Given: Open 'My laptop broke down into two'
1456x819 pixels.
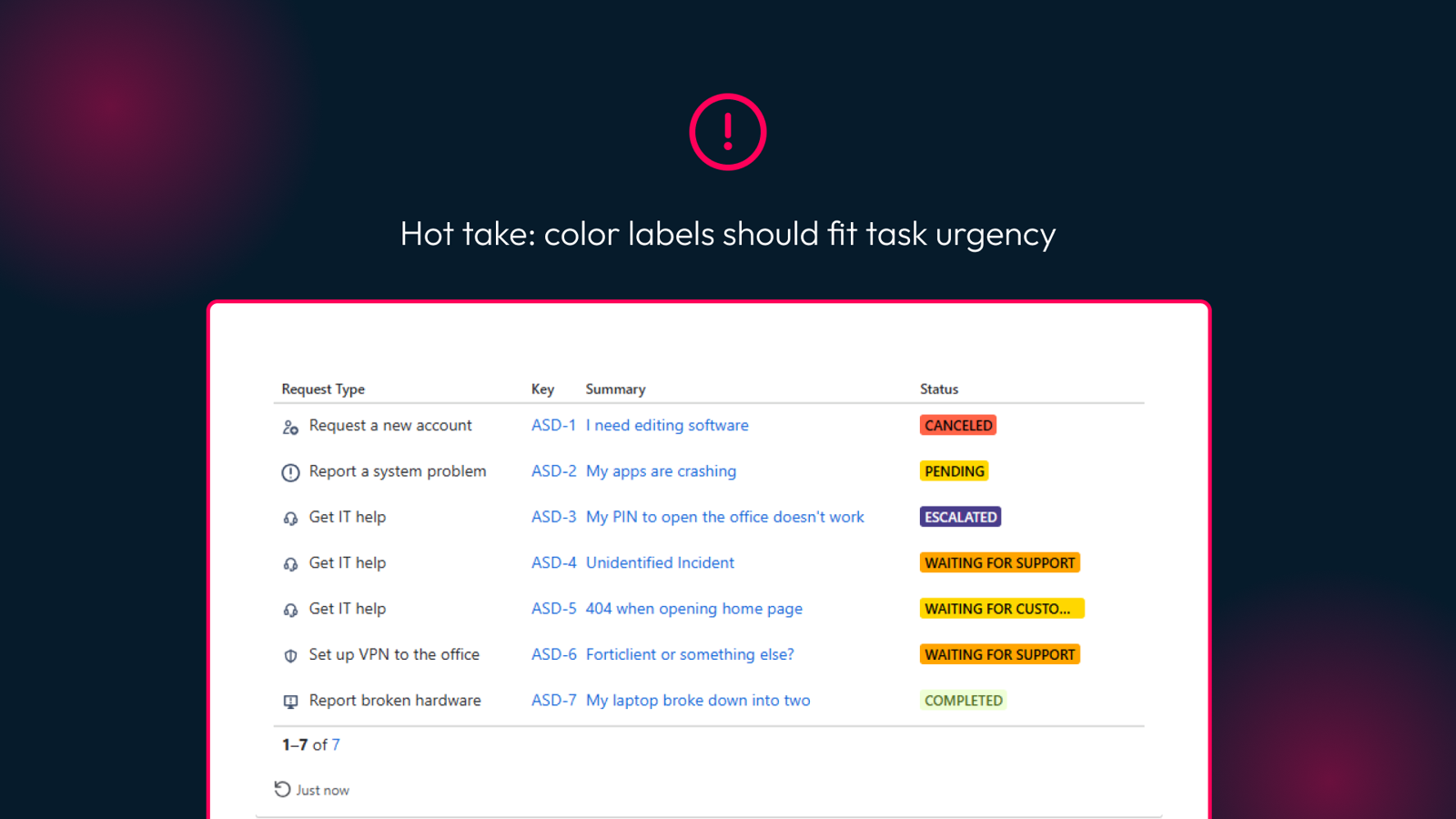Looking at the screenshot, I should 698,701.
